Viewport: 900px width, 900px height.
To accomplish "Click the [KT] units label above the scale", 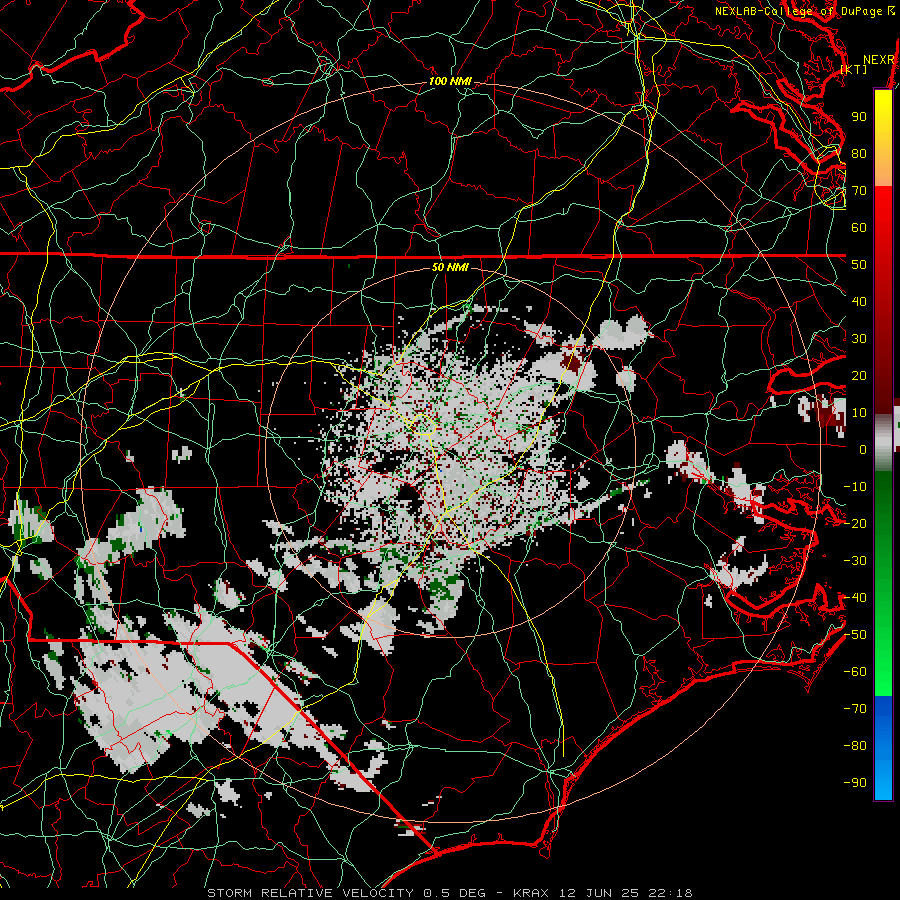I will click(x=854, y=69).
